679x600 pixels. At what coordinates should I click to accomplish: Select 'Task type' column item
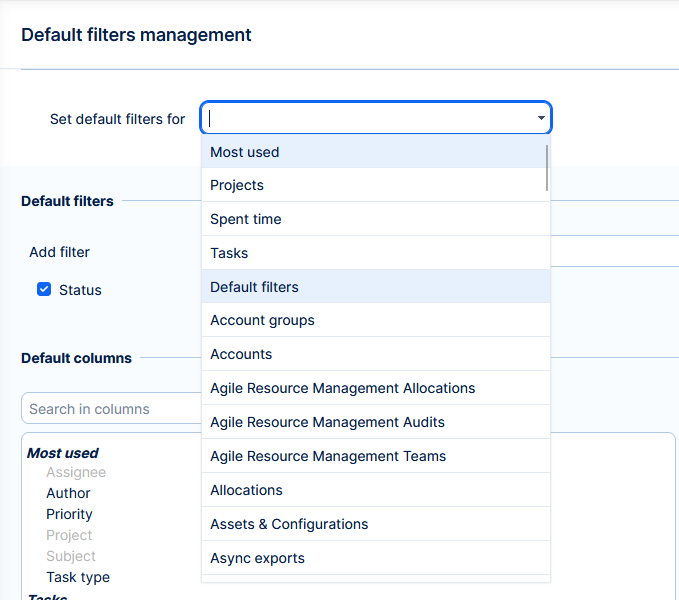coord(78,577)
